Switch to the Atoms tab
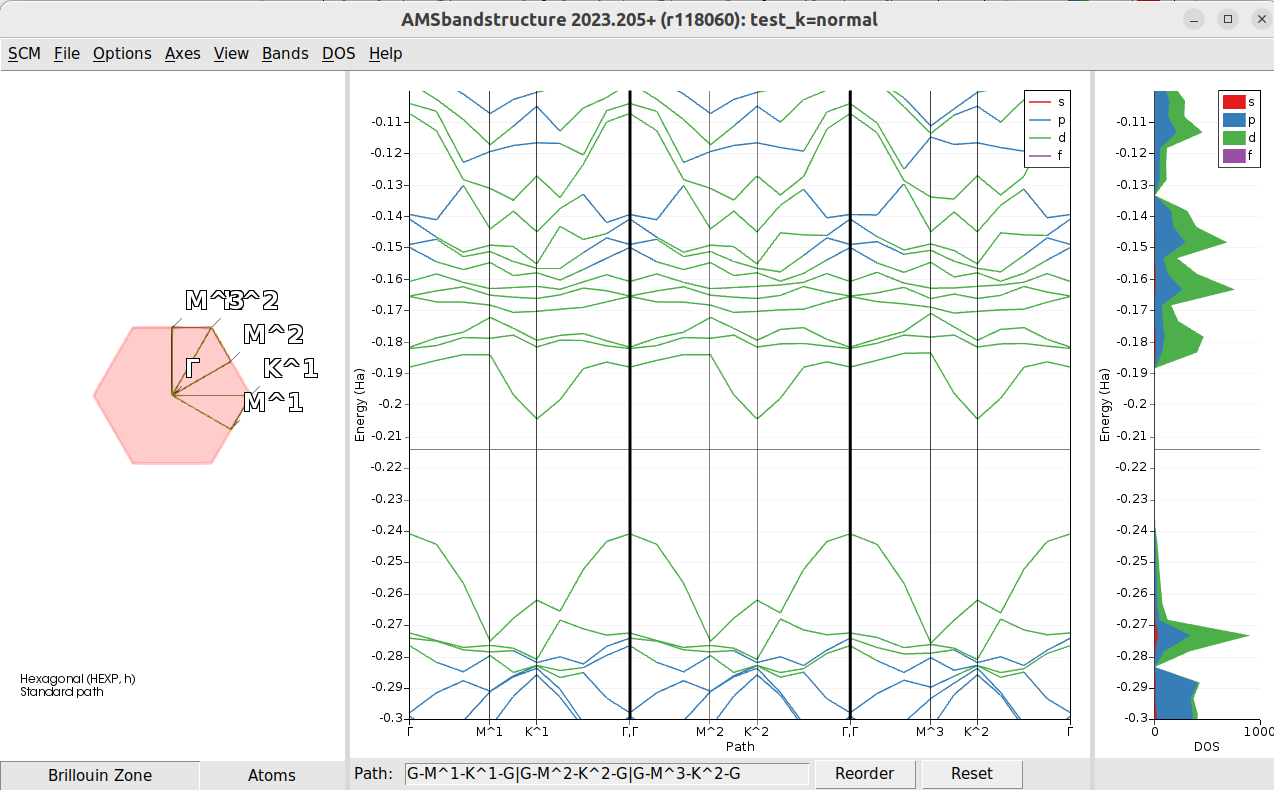Image resolution: width=1274 pixels, height=790 pixels. point(272,775)
